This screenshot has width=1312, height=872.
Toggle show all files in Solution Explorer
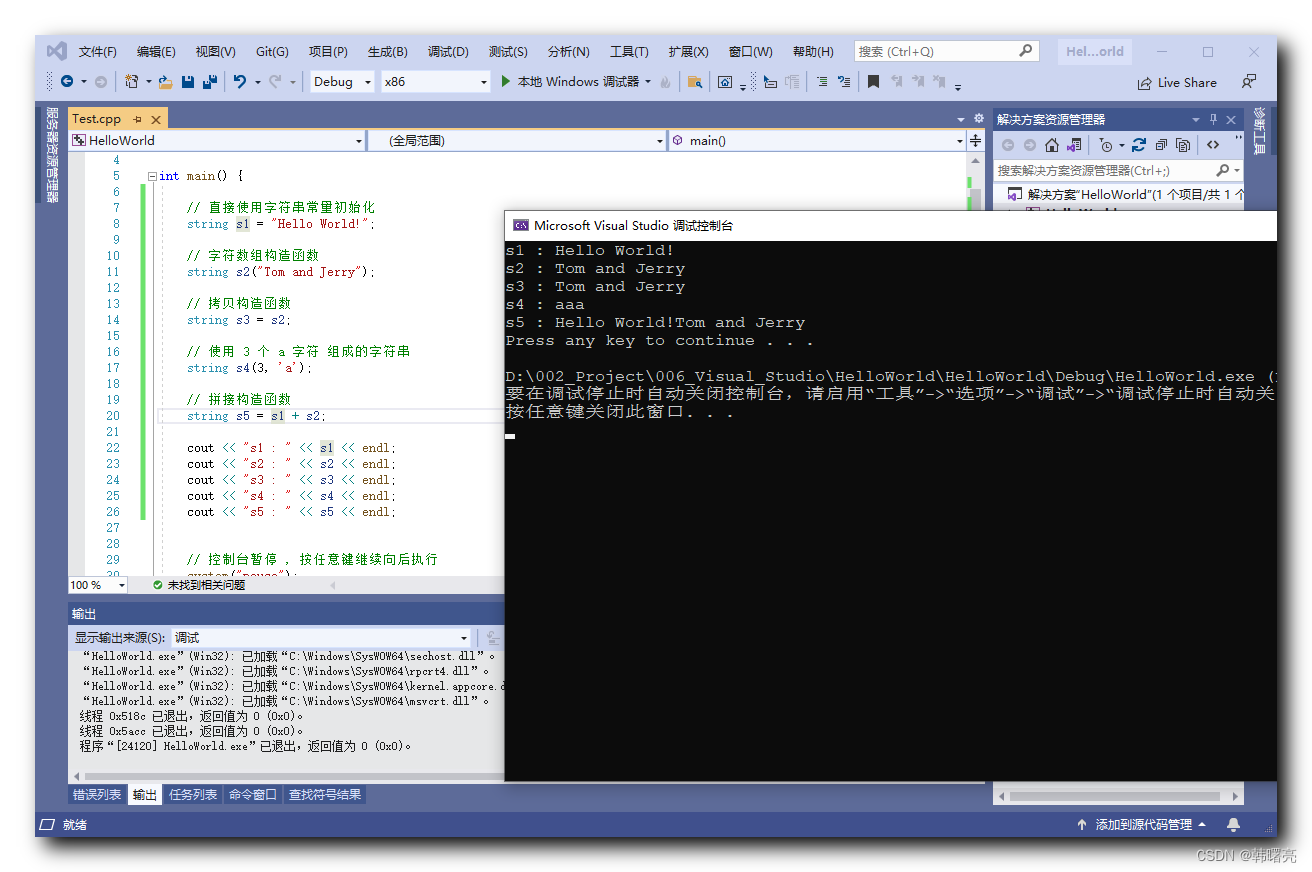(x=1183, y=145)
